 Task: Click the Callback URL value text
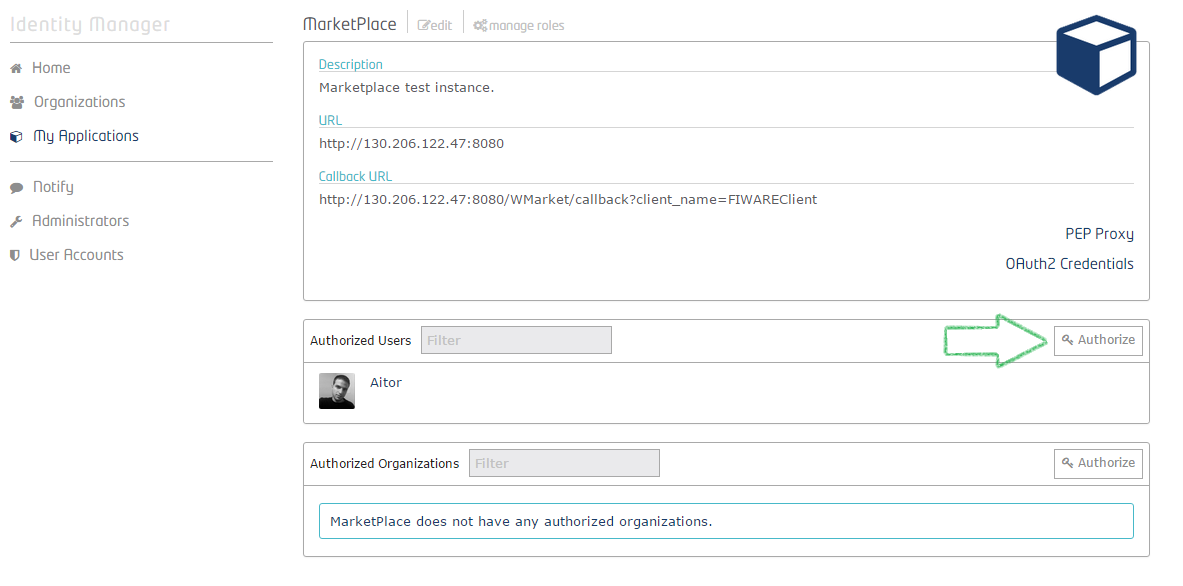point(568,200)
